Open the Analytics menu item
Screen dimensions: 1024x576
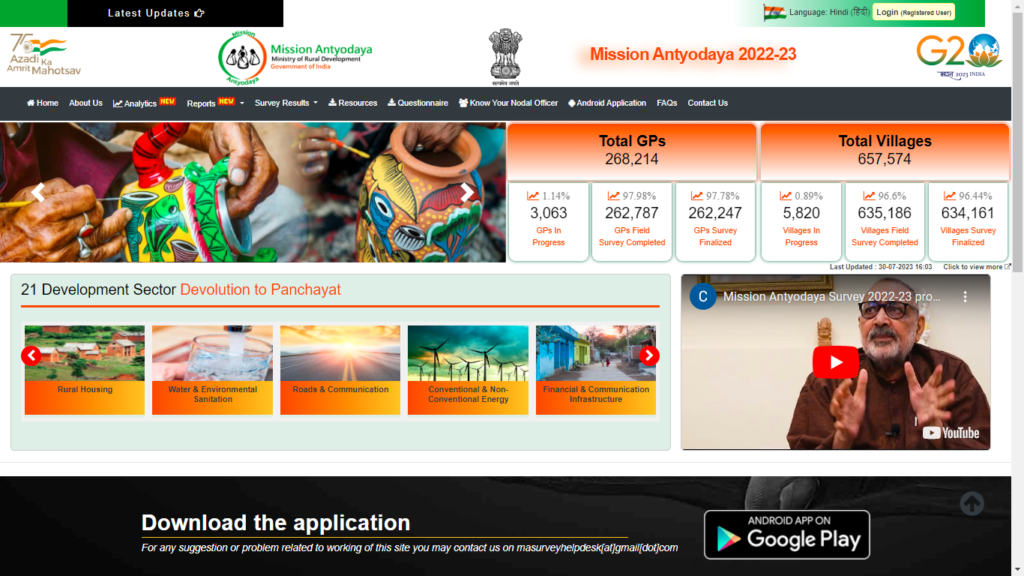[x=144, y=103]
